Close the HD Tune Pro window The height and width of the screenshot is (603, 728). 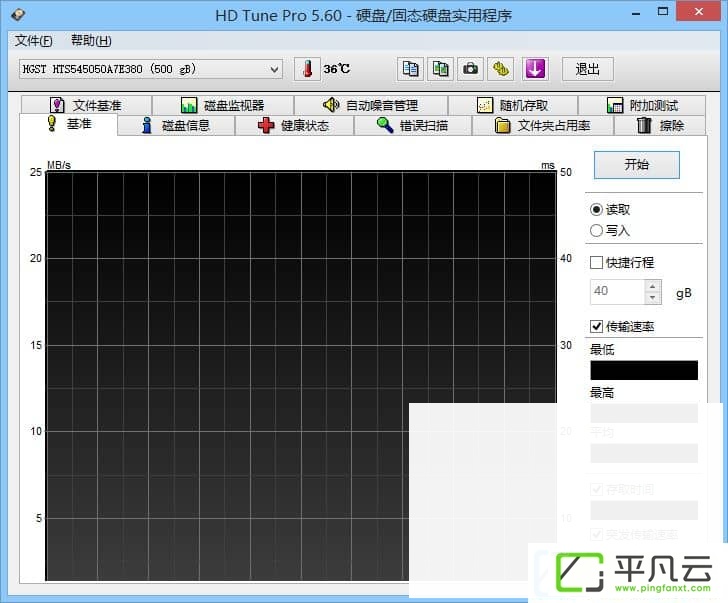pyautogui.click(x=699, y=12)
